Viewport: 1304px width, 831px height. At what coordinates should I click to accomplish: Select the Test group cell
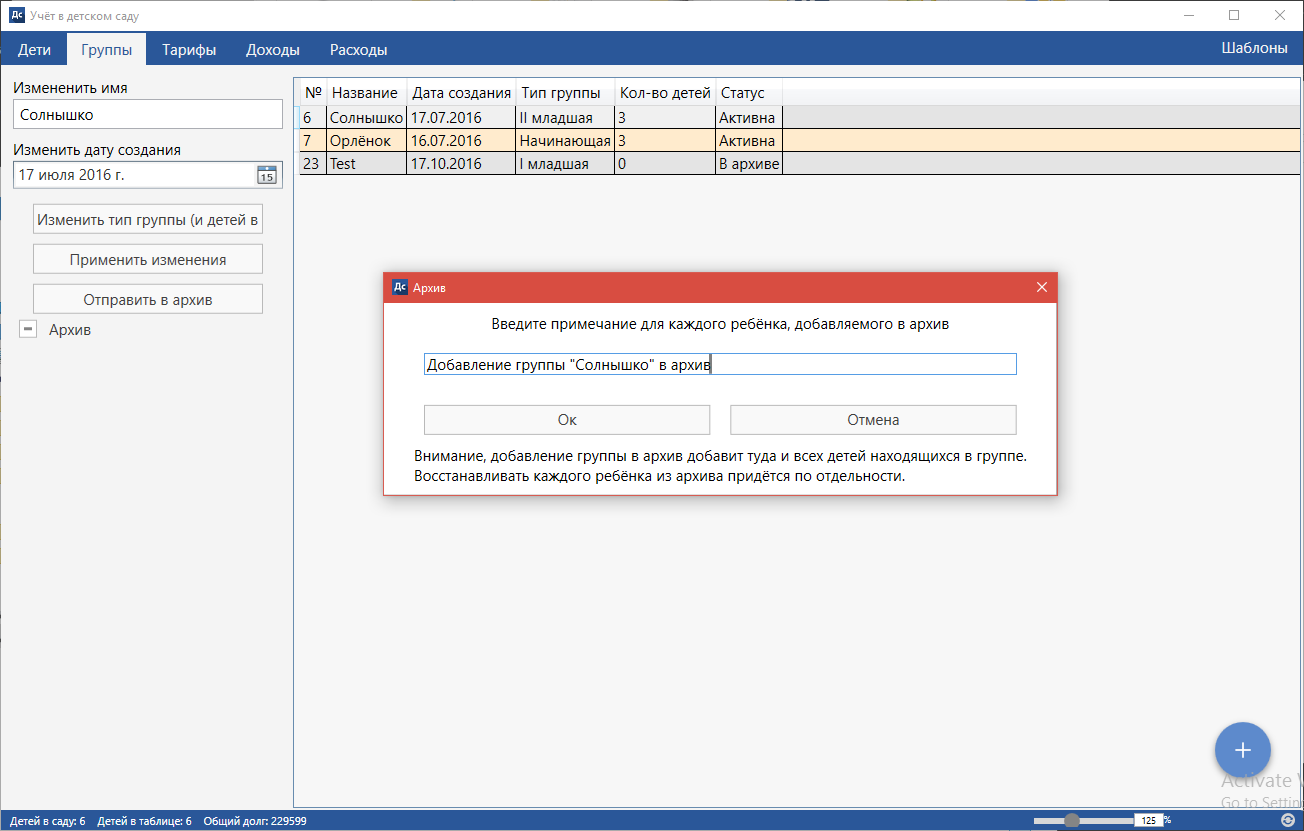click(367, 163)
